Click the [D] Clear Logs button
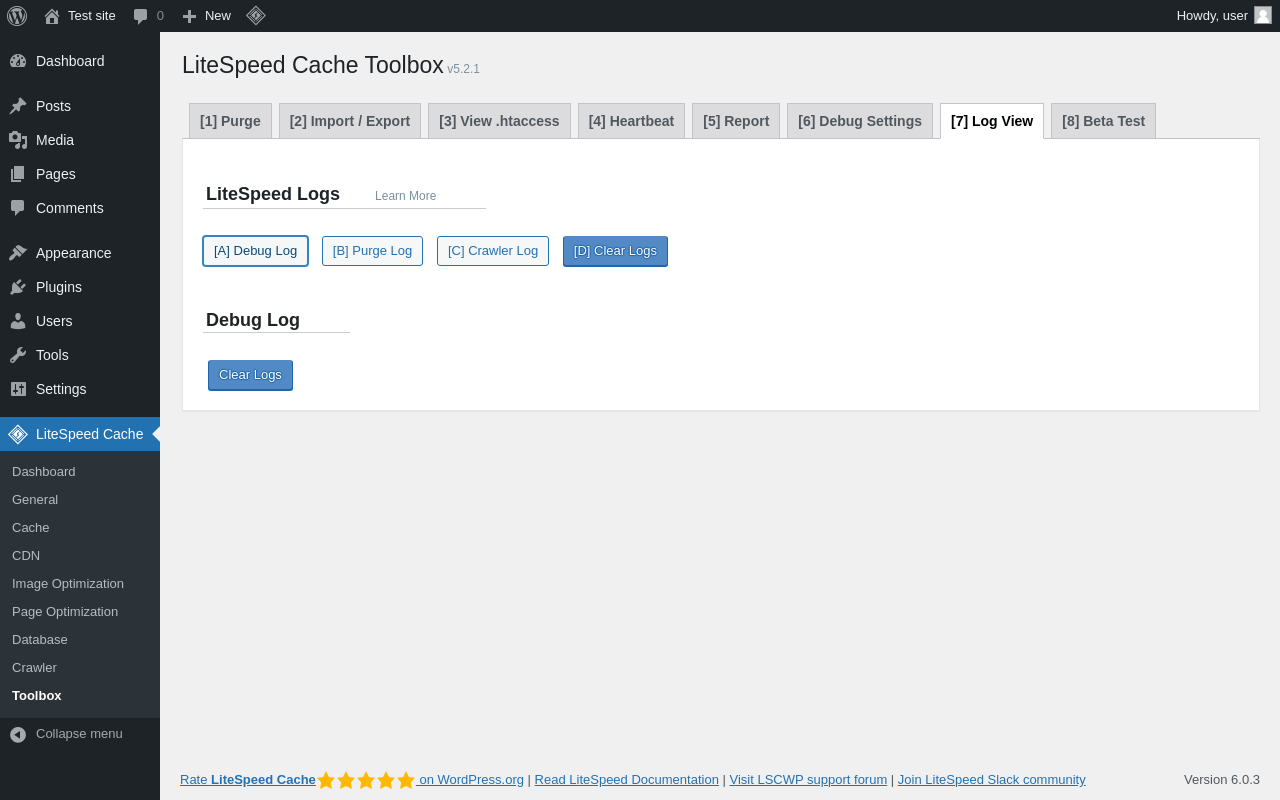1280x800 pixels. (615, 251)
